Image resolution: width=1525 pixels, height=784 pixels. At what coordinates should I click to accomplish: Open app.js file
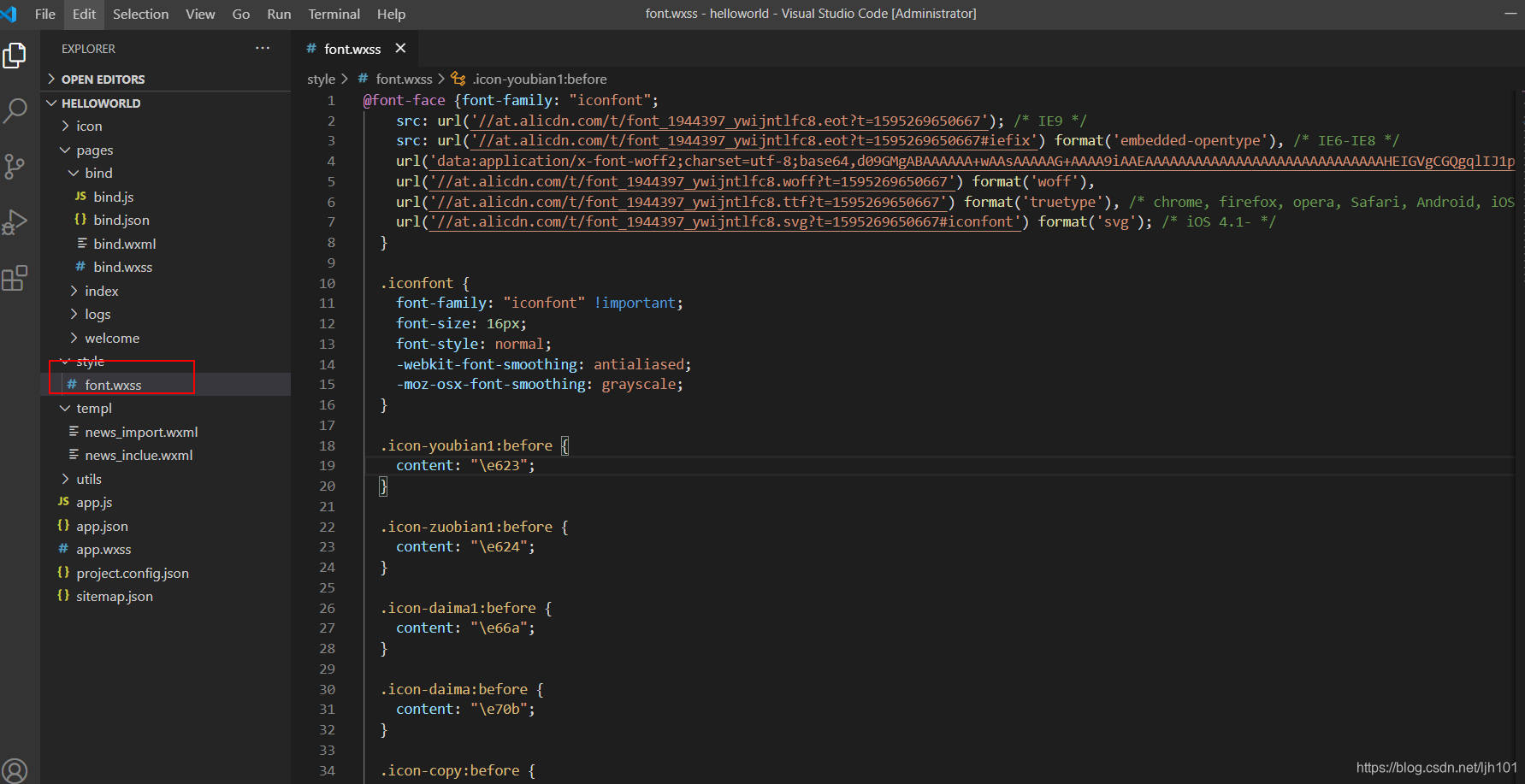pos(94,502)
